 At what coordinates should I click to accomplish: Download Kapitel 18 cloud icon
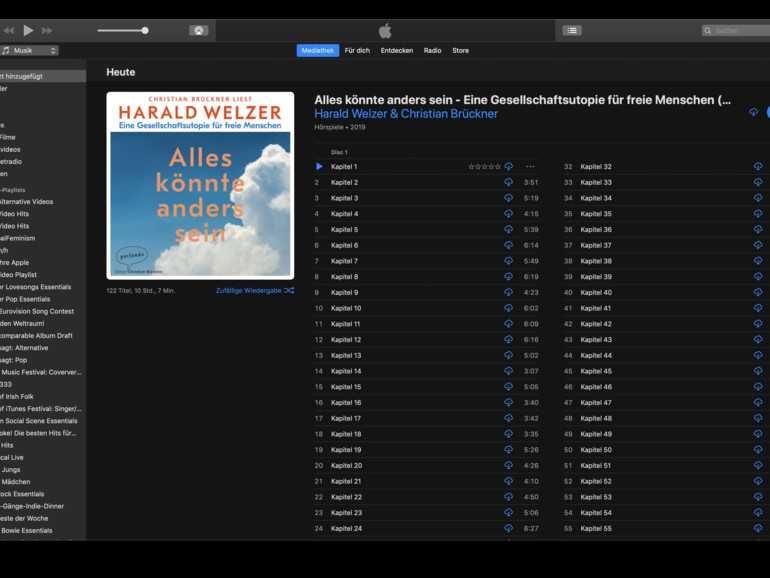click(509, 434)
